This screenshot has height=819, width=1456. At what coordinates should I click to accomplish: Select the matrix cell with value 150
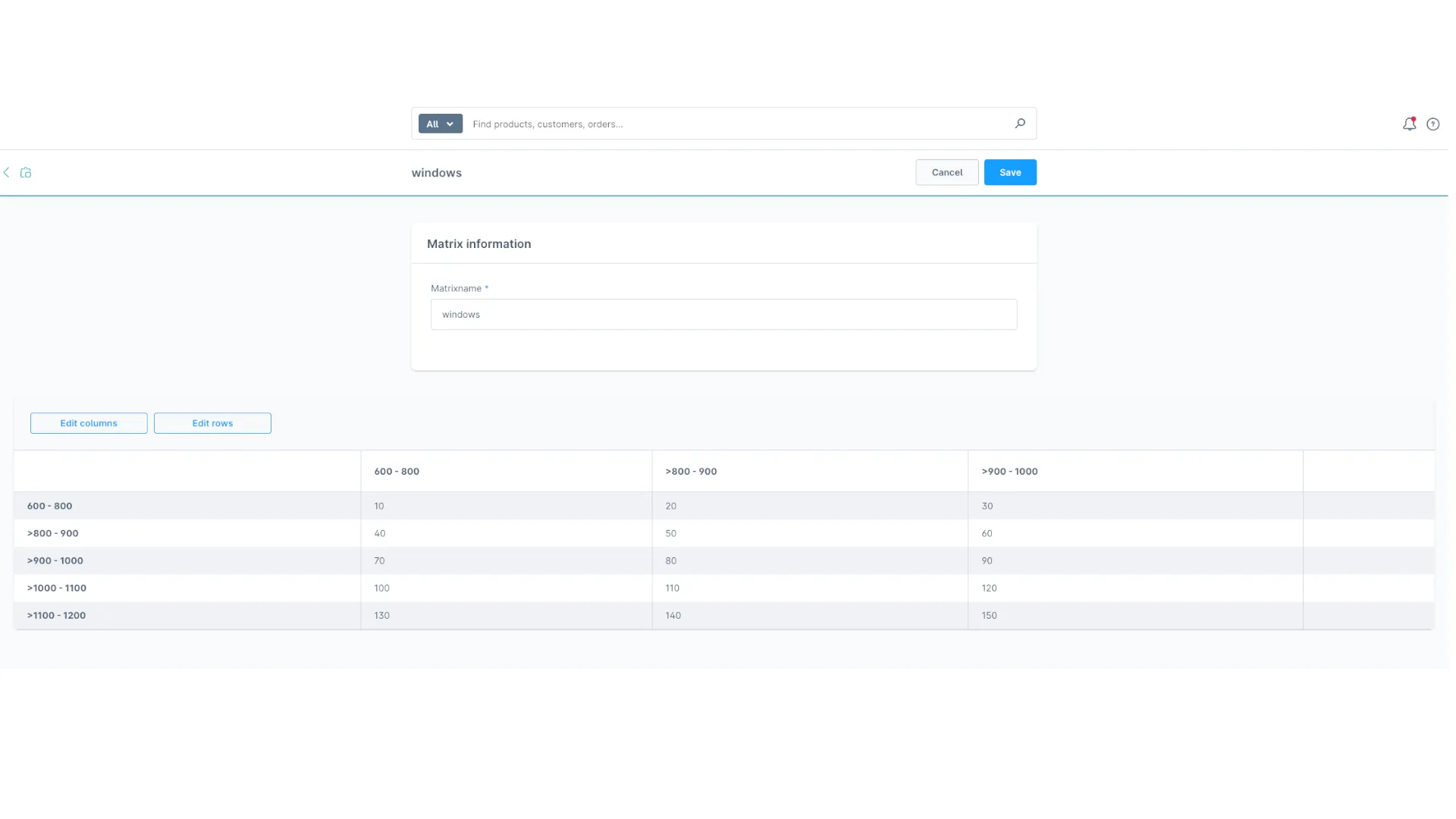click(x=1134, y=615)
